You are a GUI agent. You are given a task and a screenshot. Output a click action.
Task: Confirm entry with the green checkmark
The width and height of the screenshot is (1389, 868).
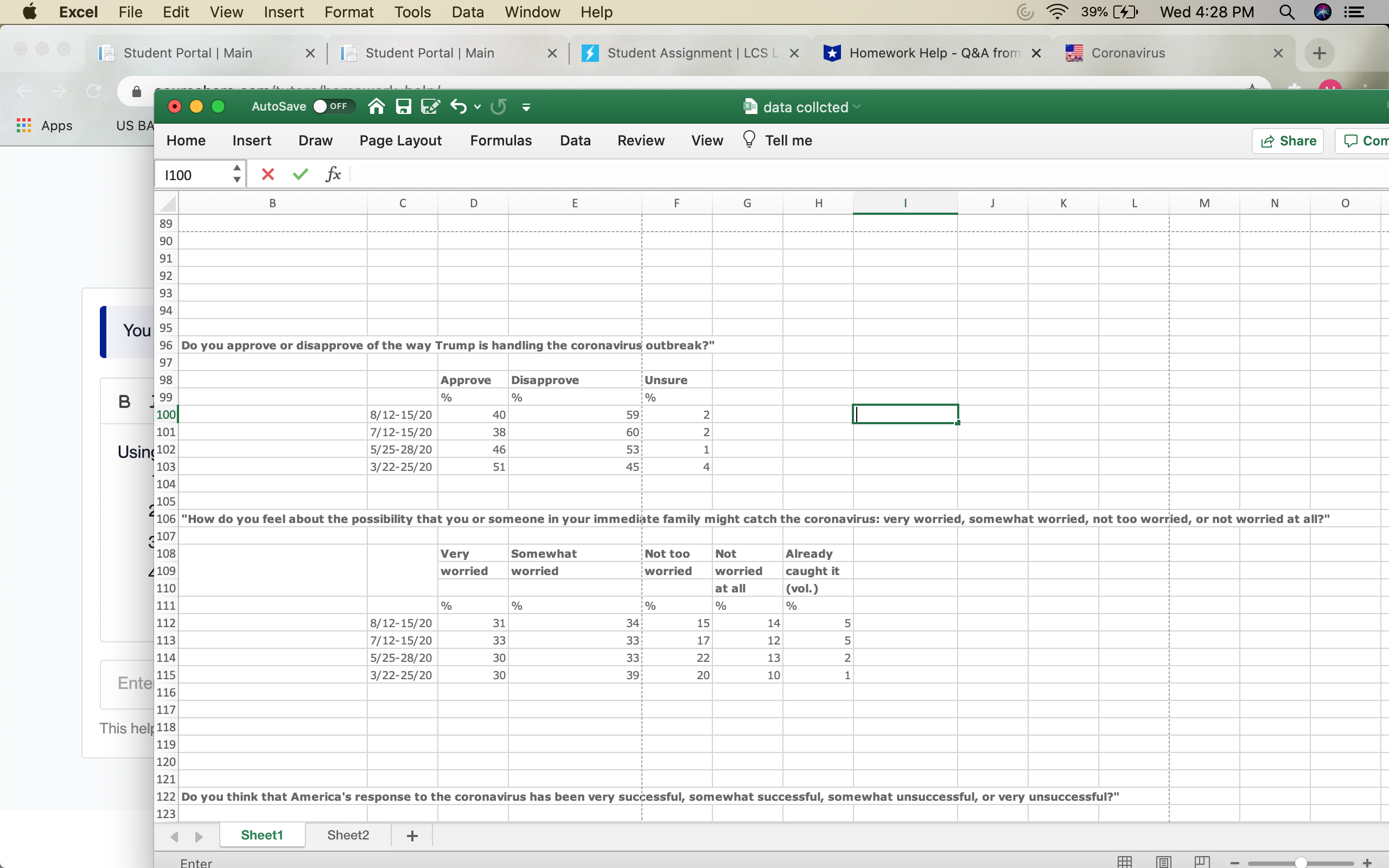click(300, 174)
